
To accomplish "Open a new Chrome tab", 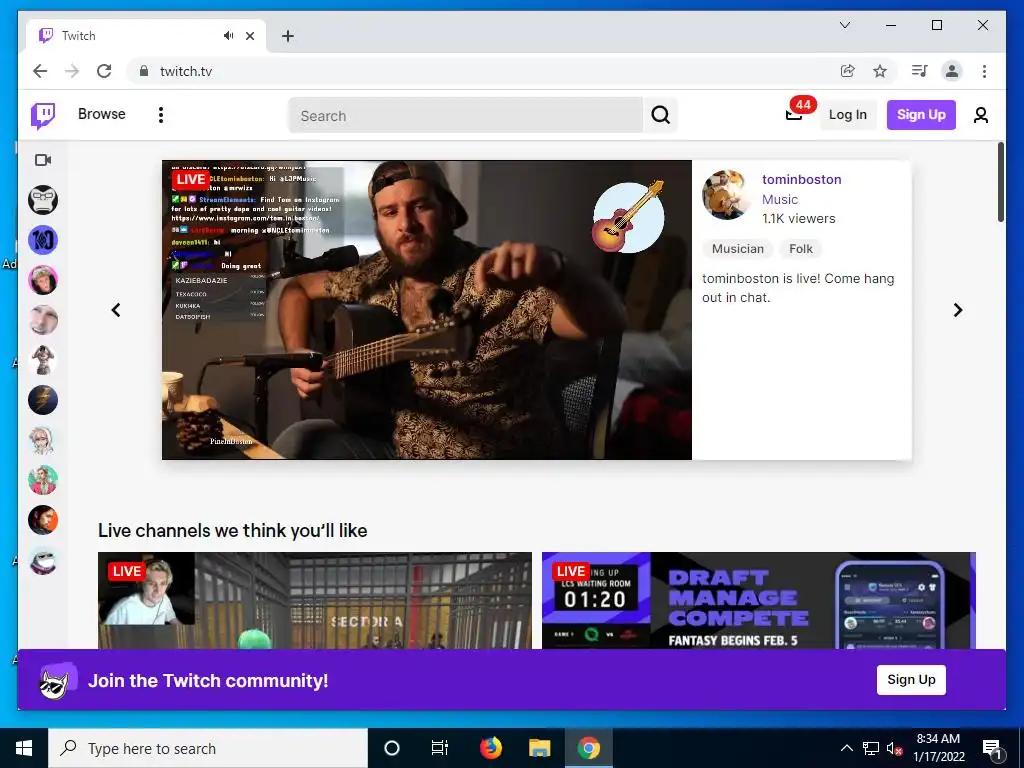I will [x=288, y=36].
